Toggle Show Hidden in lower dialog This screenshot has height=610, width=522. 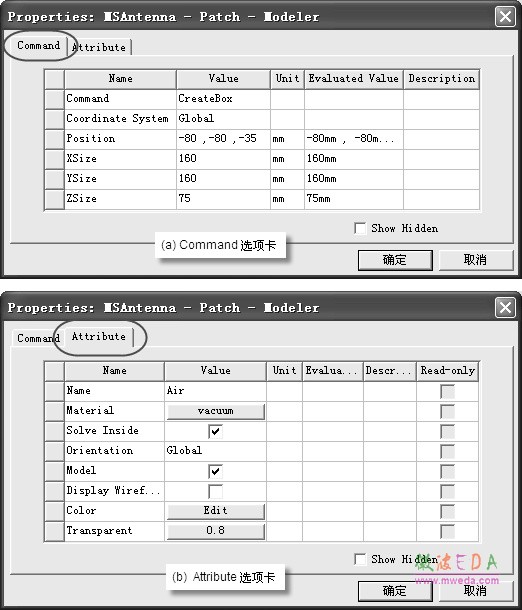pos(360,559)
